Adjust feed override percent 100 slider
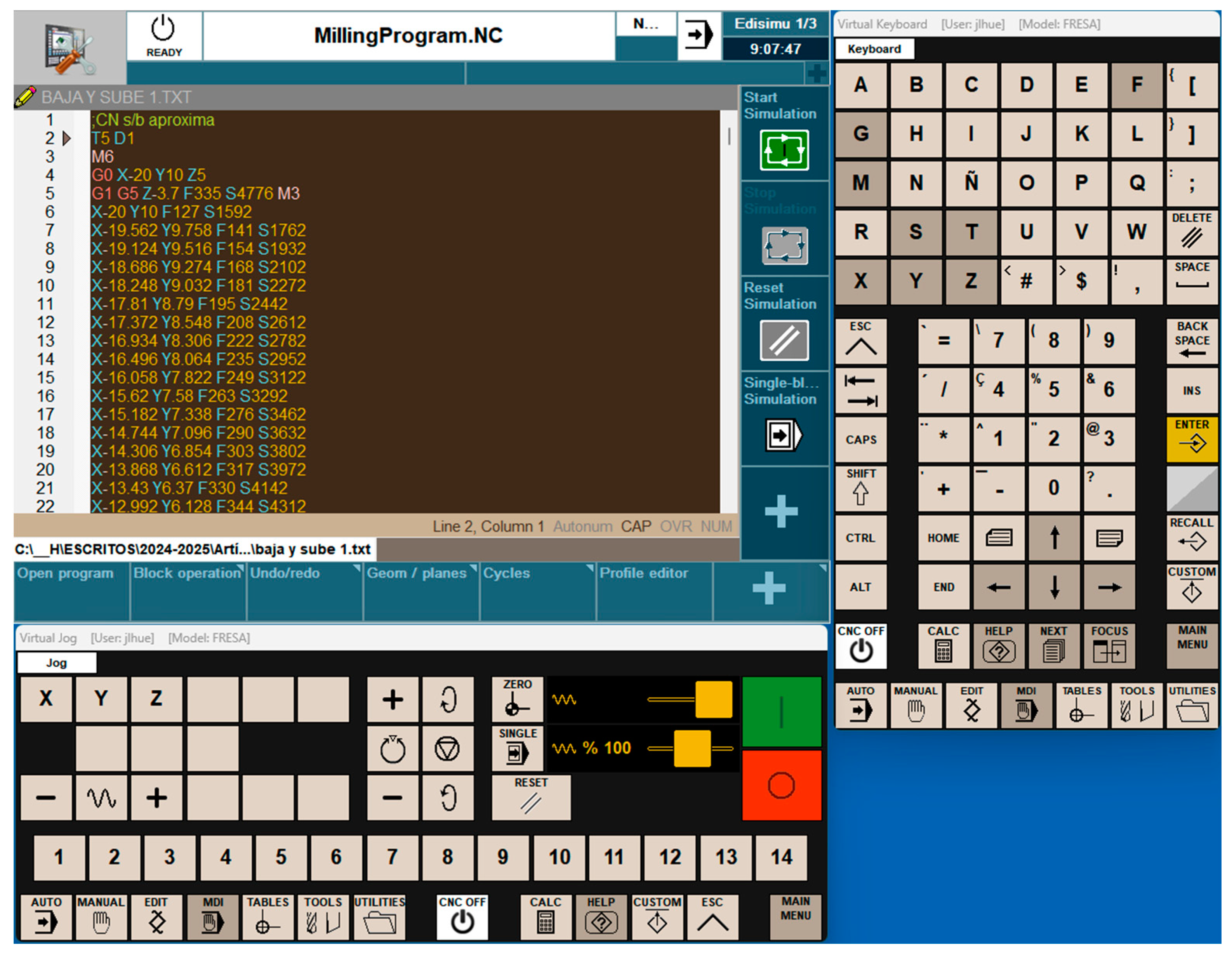1232x954 pixels. (x=692, y=748)
